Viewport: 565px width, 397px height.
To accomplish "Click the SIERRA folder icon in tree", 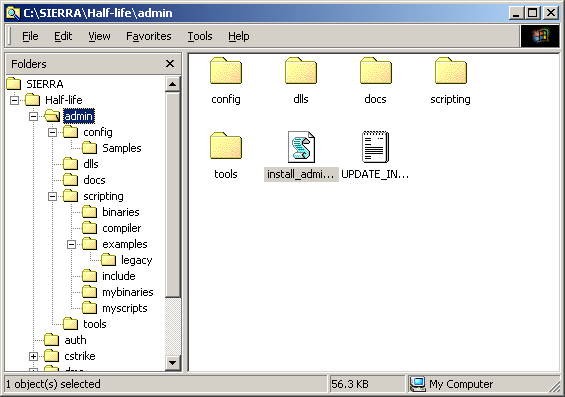I will click(14, 84).
